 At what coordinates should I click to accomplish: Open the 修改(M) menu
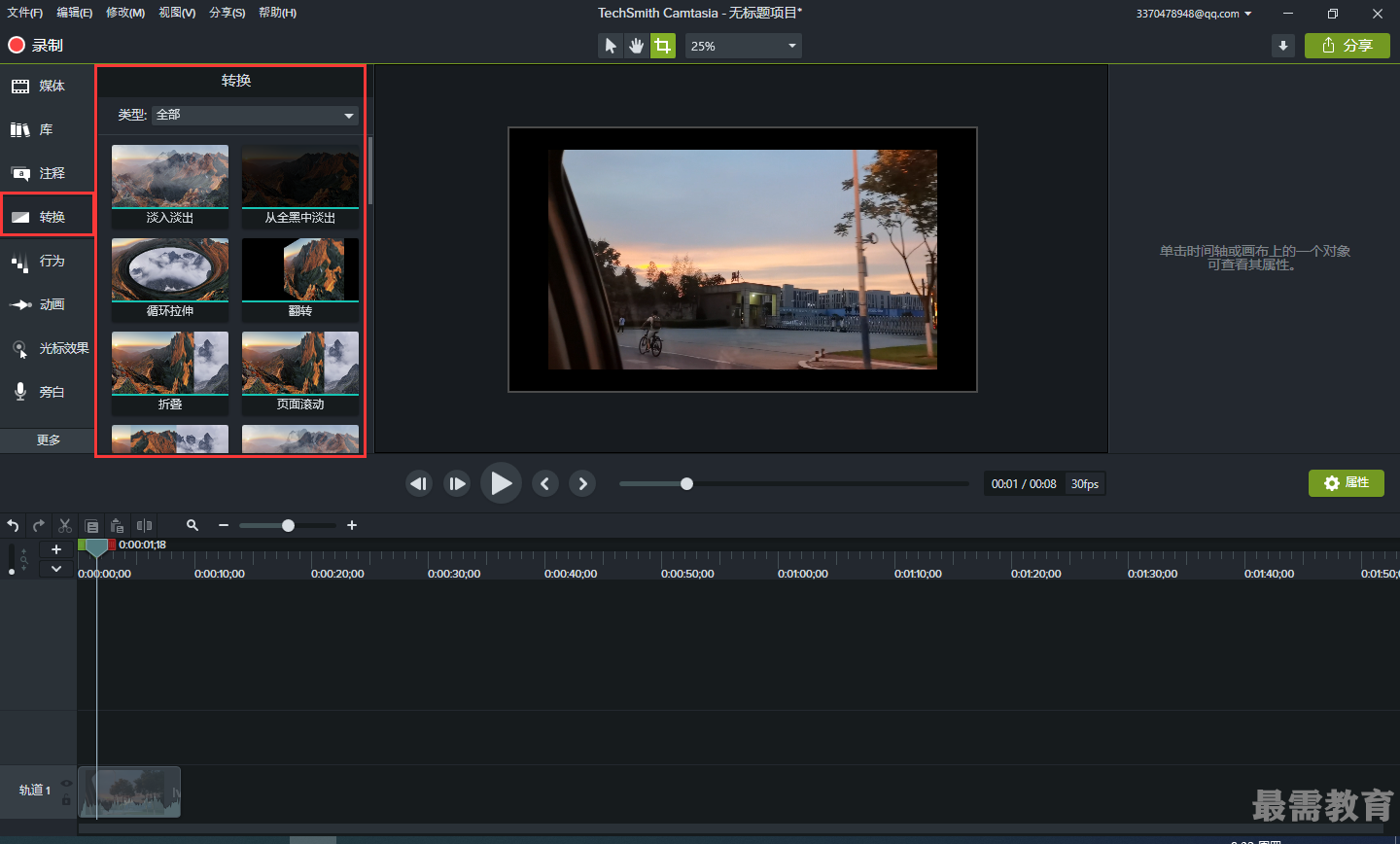point(125,13)
